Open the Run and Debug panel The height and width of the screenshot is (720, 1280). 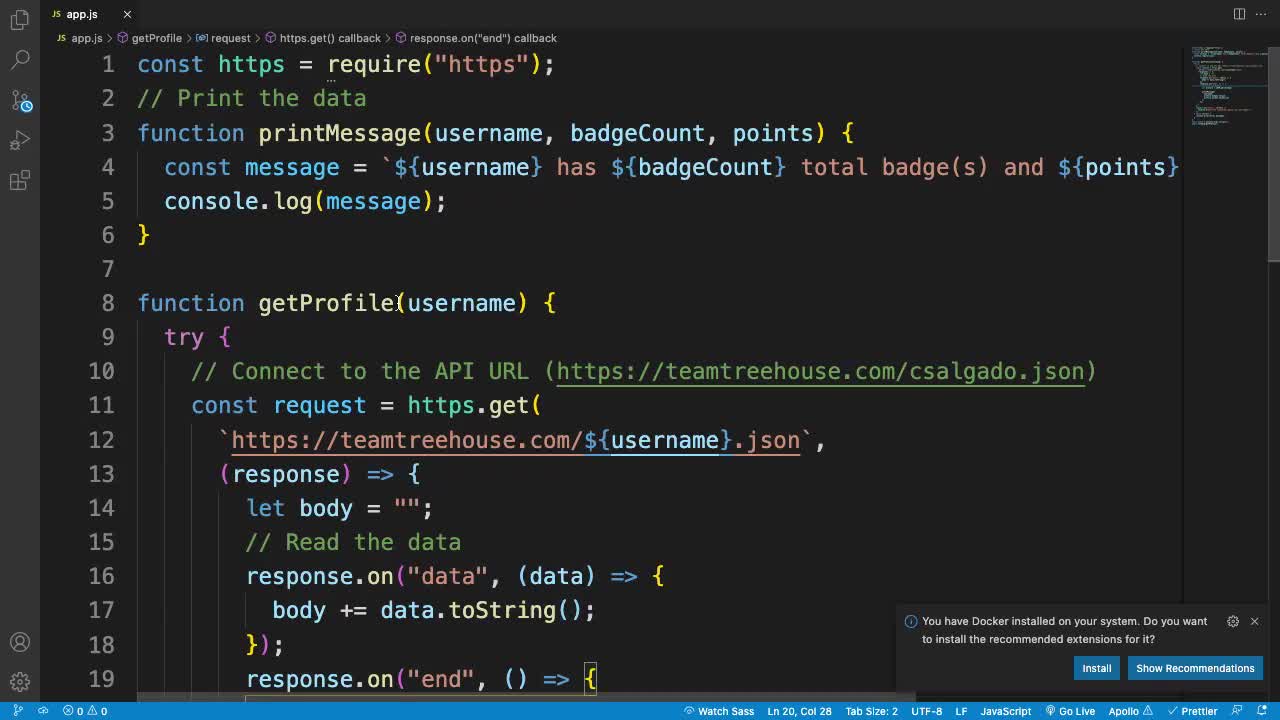[19, 140]
